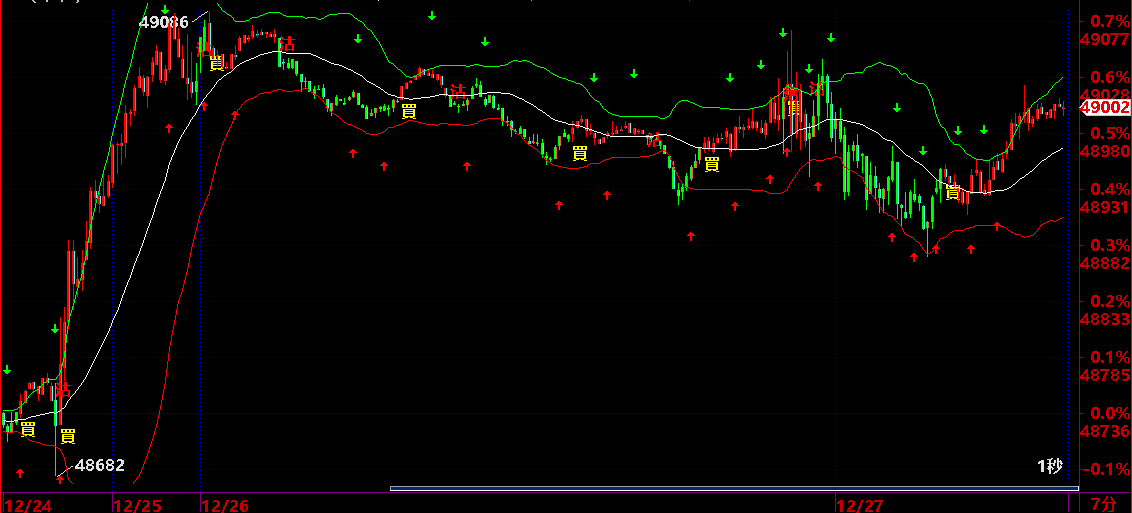
Task: Click the green down arrow at far left
Action: (x=7, y=370)
